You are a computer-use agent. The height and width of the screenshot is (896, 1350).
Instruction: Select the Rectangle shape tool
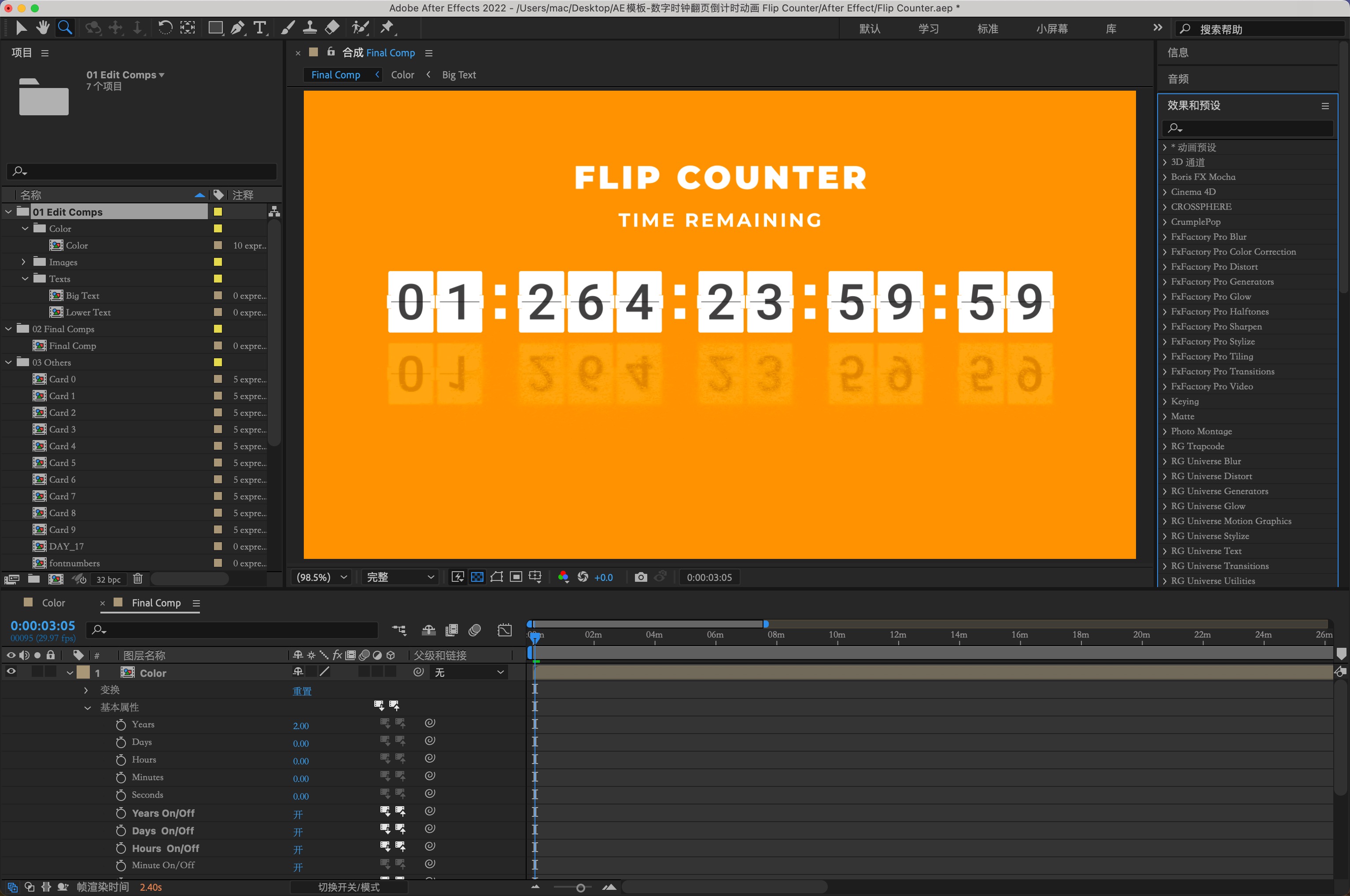pyautogui.click(x=216, y=27)
